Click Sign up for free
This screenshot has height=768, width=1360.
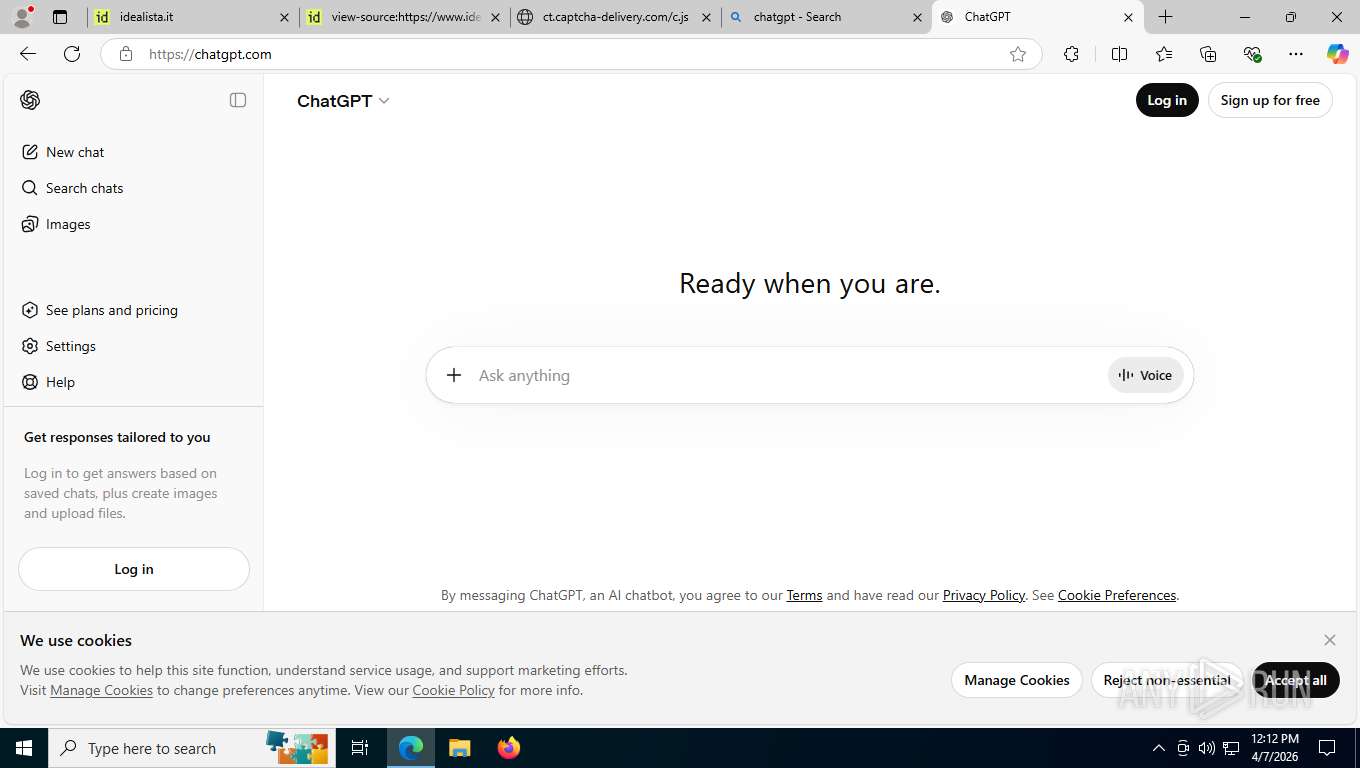pos(1270,100)
